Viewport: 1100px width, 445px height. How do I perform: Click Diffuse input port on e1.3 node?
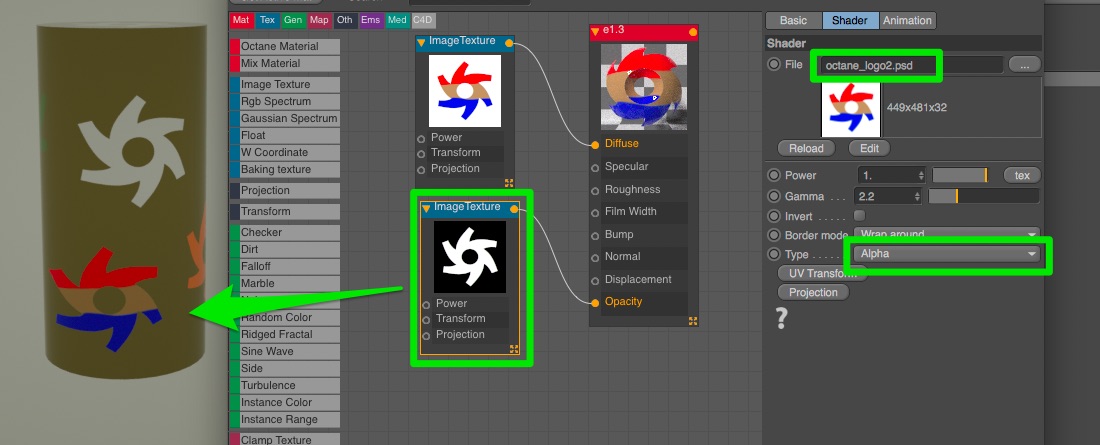[x=595, y=144]
